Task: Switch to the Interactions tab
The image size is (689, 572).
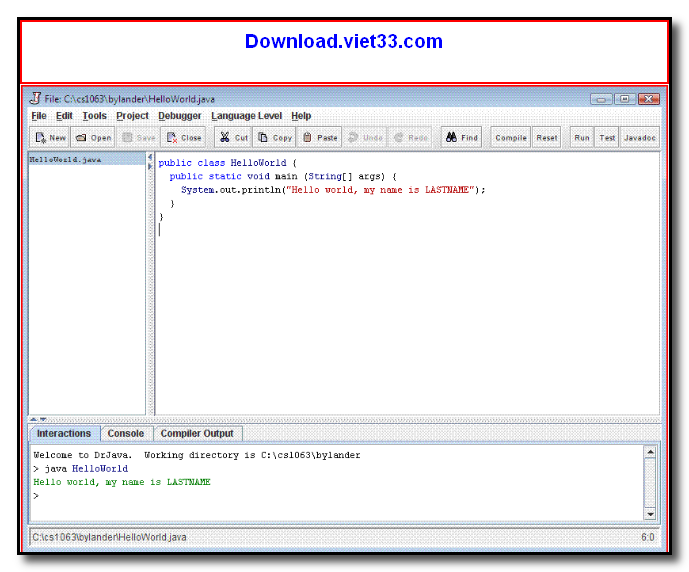Action: coord(64,434)
